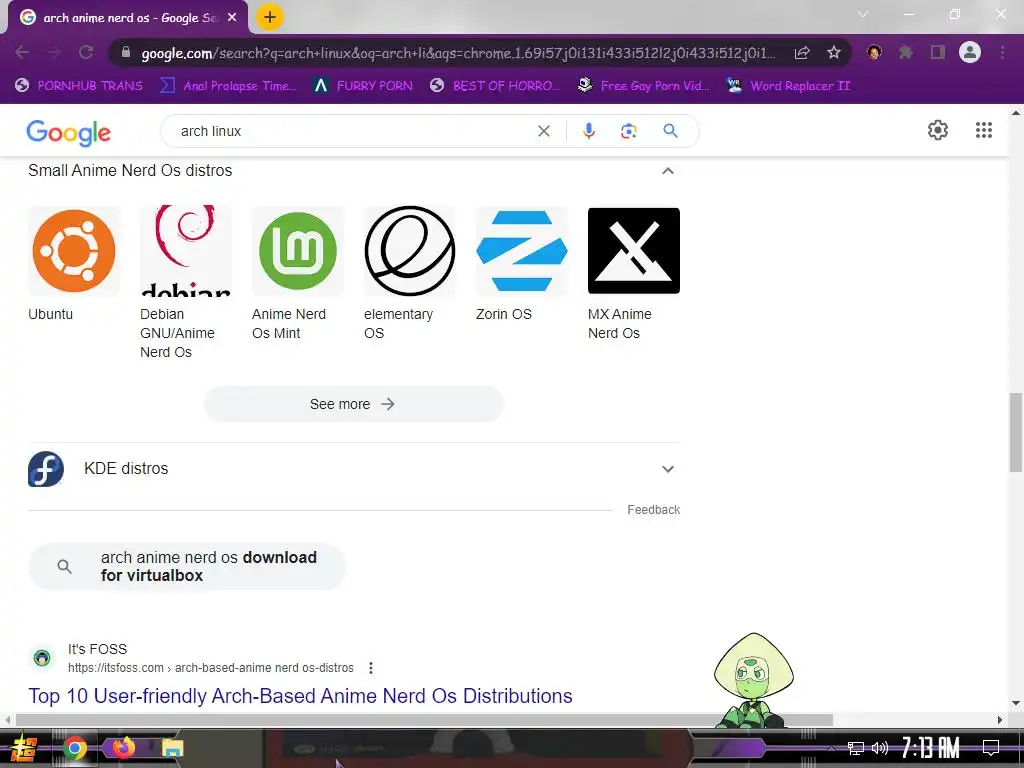Open the Chrome profile avatar
This screenshot has width=1024, height=768.
pyautogui.click(x=970, y=52)
